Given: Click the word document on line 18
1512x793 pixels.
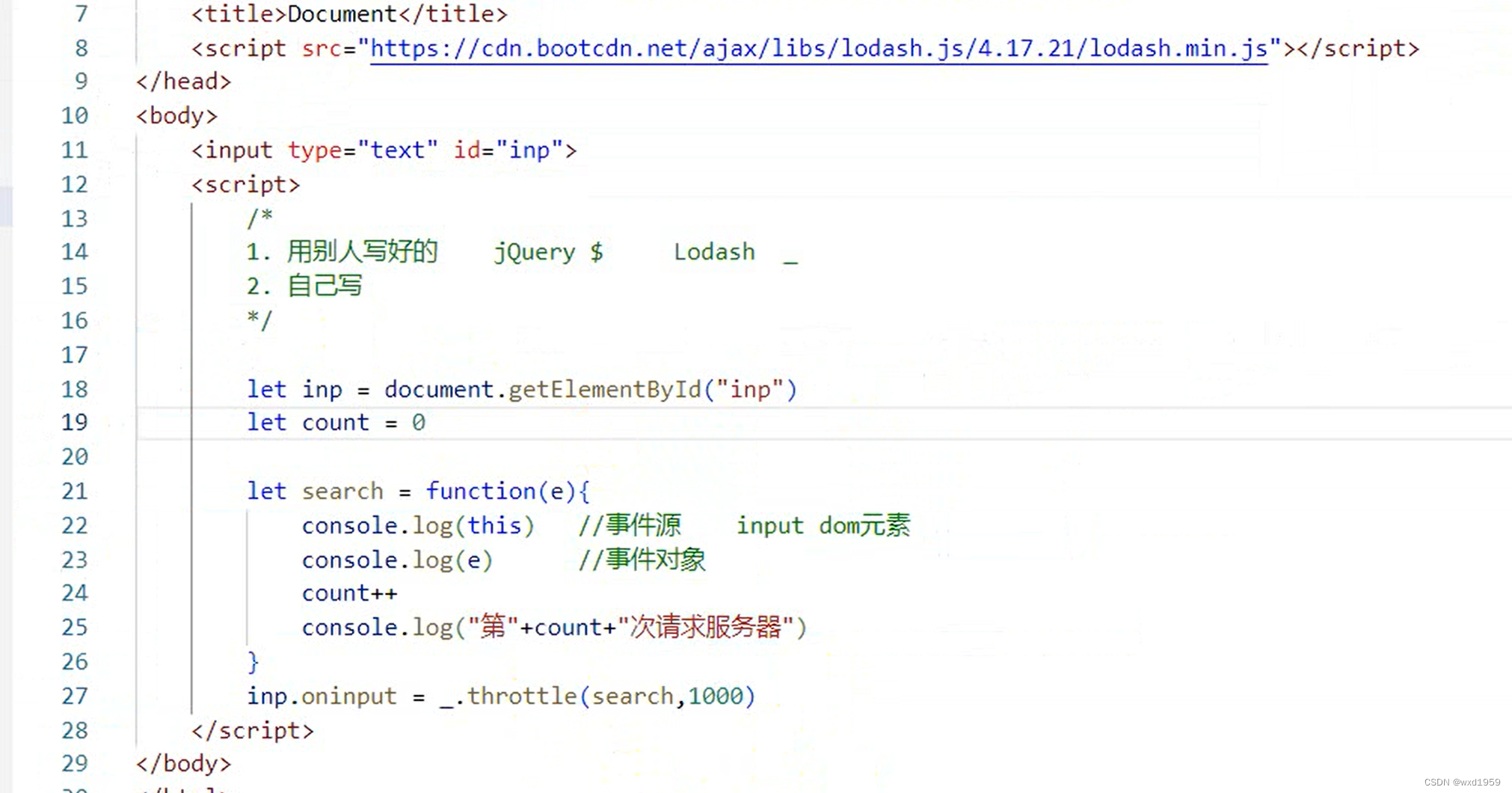Looking at the screenshot, I should pos(439,390).
